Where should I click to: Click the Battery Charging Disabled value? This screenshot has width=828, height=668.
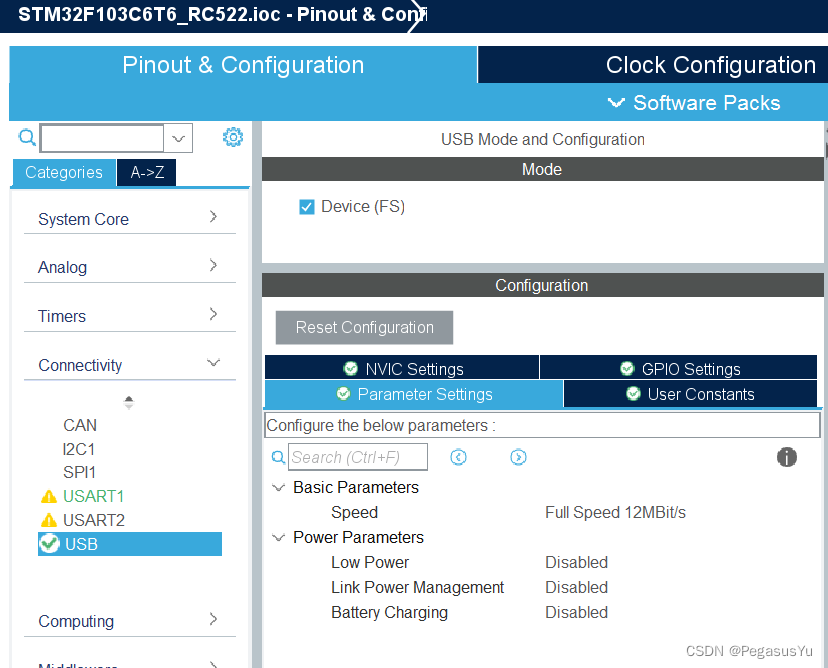tap(576, 613)
